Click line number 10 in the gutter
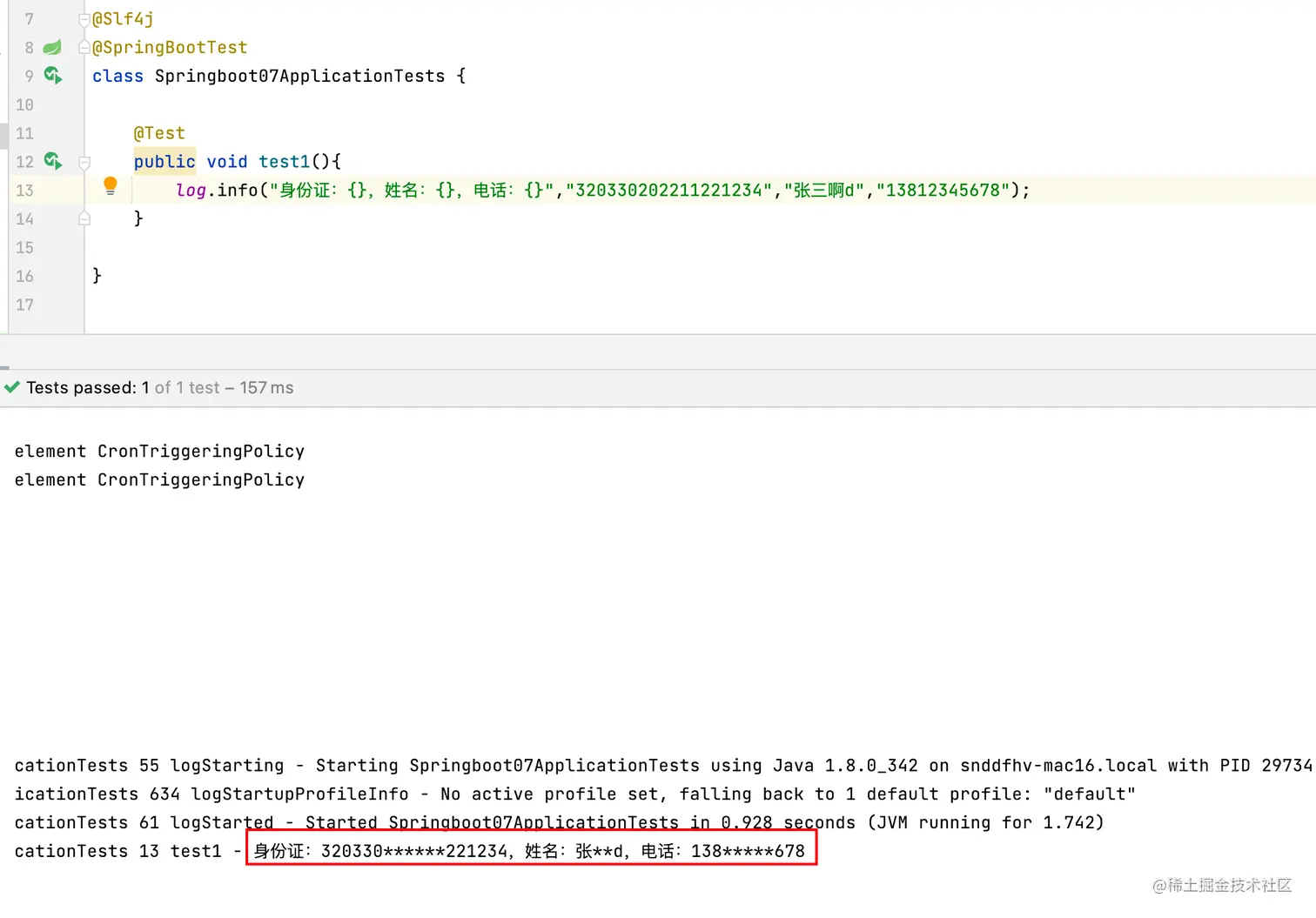The height and width of the screenshot is (918, 1316). coord(24,105)
